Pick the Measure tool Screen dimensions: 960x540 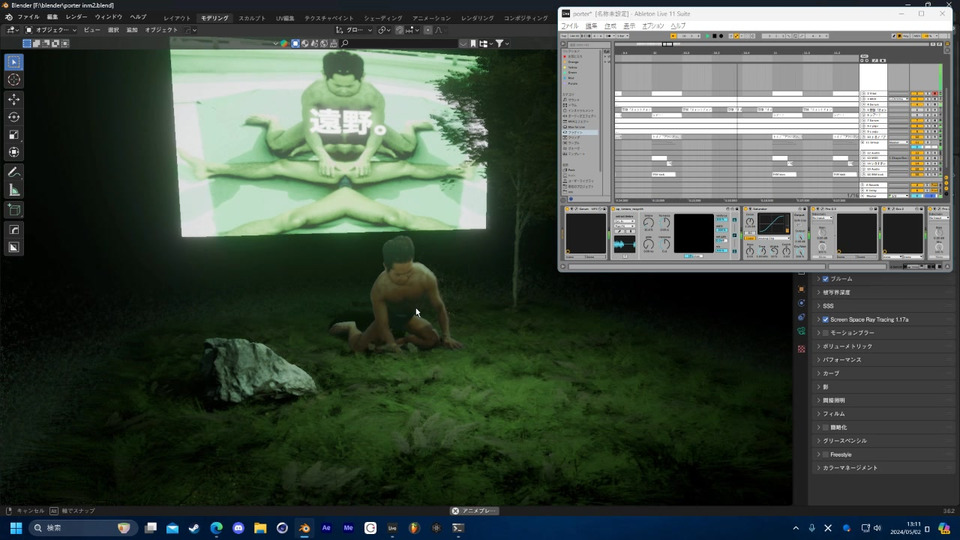(x=14, y=190)
